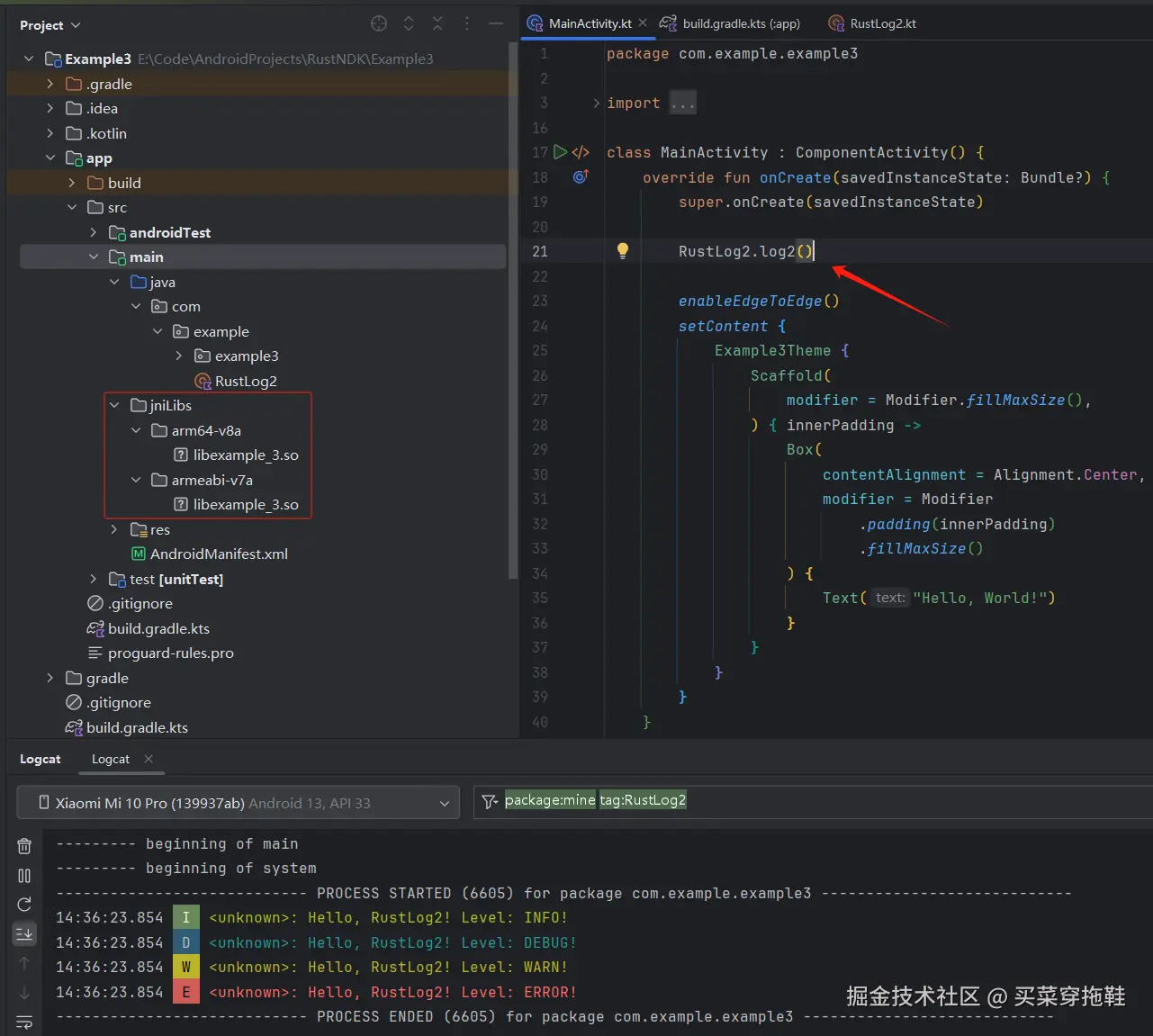Clear Logcat with the trash icon
The width and height of the screenshot is (1153, 1036).
tap(24, 846)
